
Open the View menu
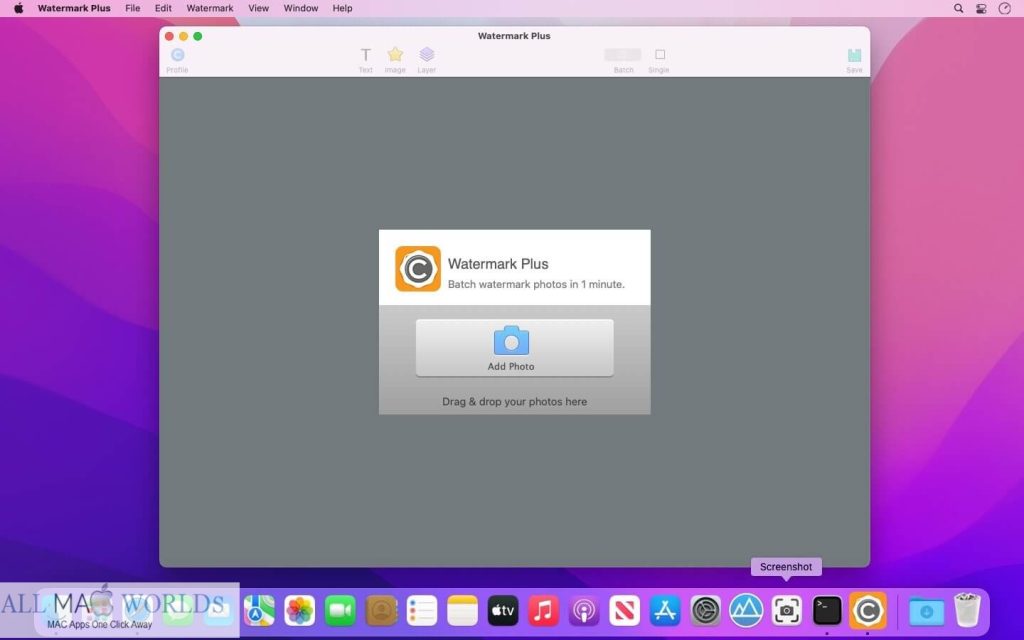[259, 8]
